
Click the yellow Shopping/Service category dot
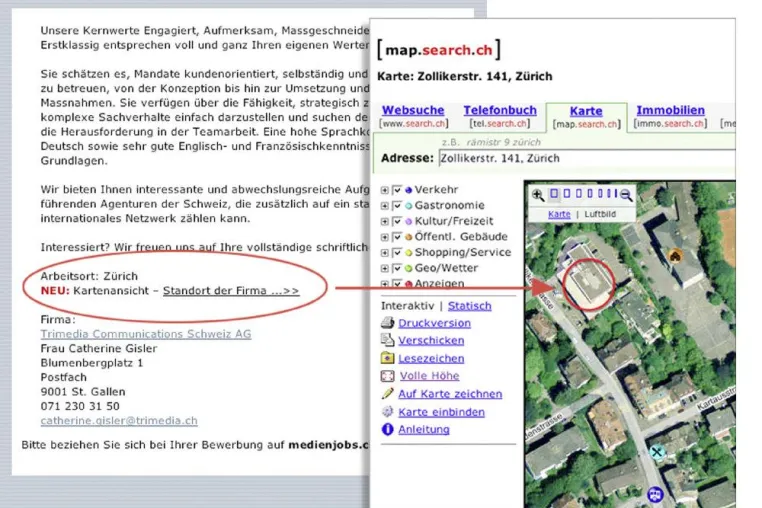[409, 252]
